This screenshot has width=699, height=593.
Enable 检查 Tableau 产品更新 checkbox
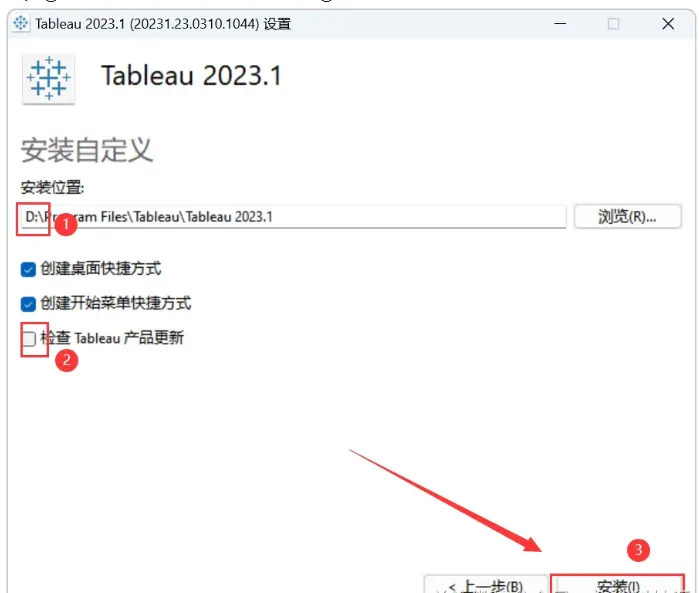29,339
